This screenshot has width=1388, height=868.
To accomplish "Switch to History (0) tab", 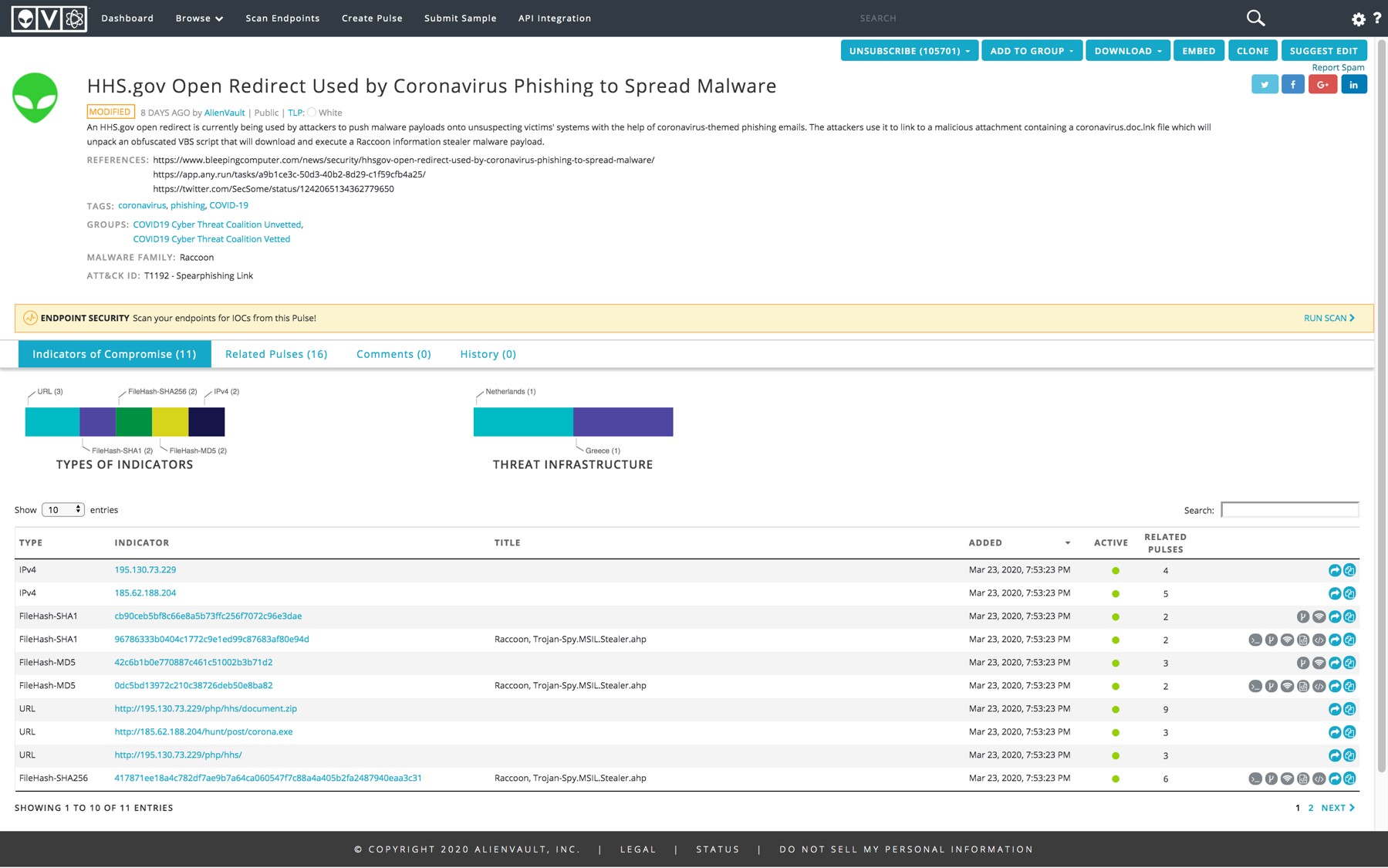I will point(488,354).
